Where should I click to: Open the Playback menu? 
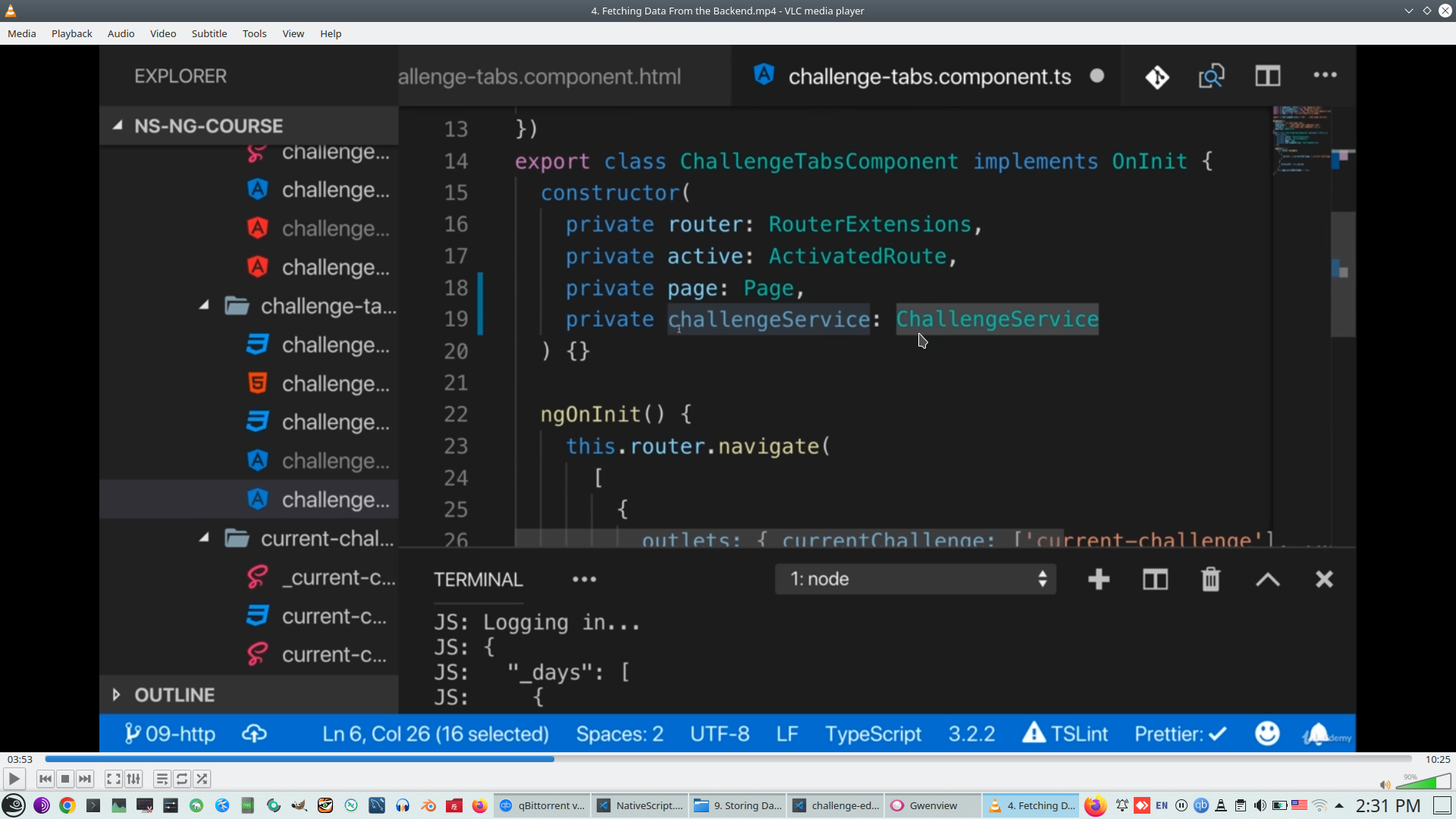(71, 33)
